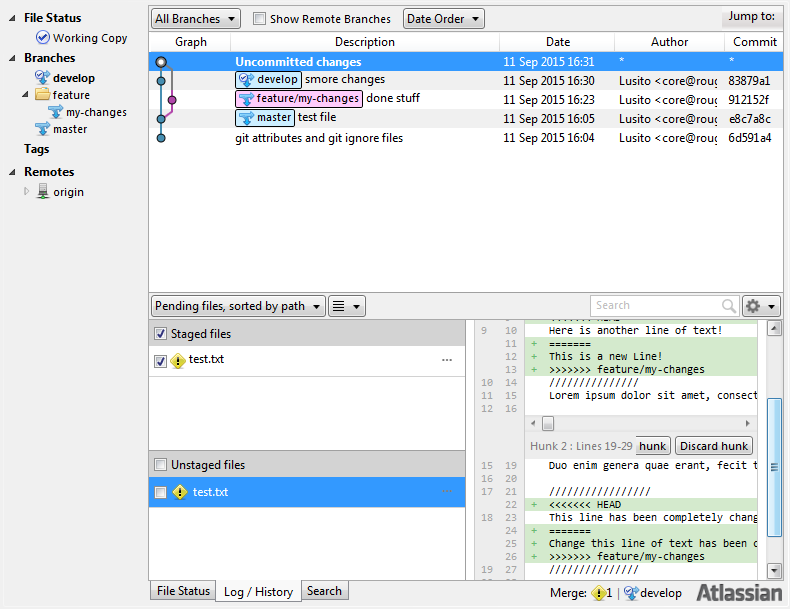Check the Unstaged files header checkbox
The height and width of the screenshot is (609, 790).
[160, 464]
